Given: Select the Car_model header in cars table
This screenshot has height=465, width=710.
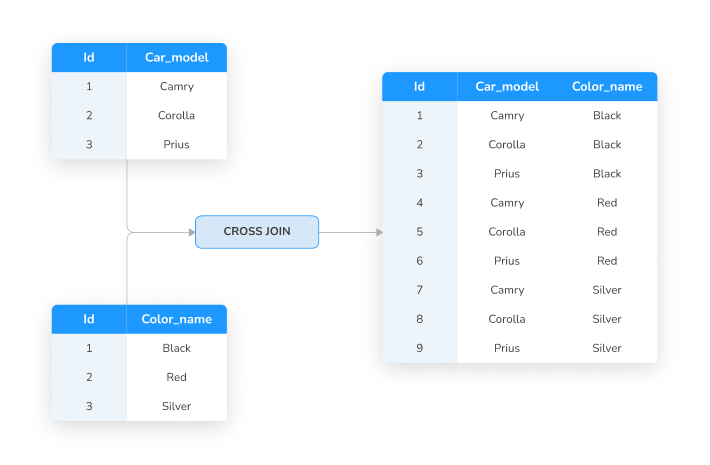Looking at the screenshot, I should (177, 58).
